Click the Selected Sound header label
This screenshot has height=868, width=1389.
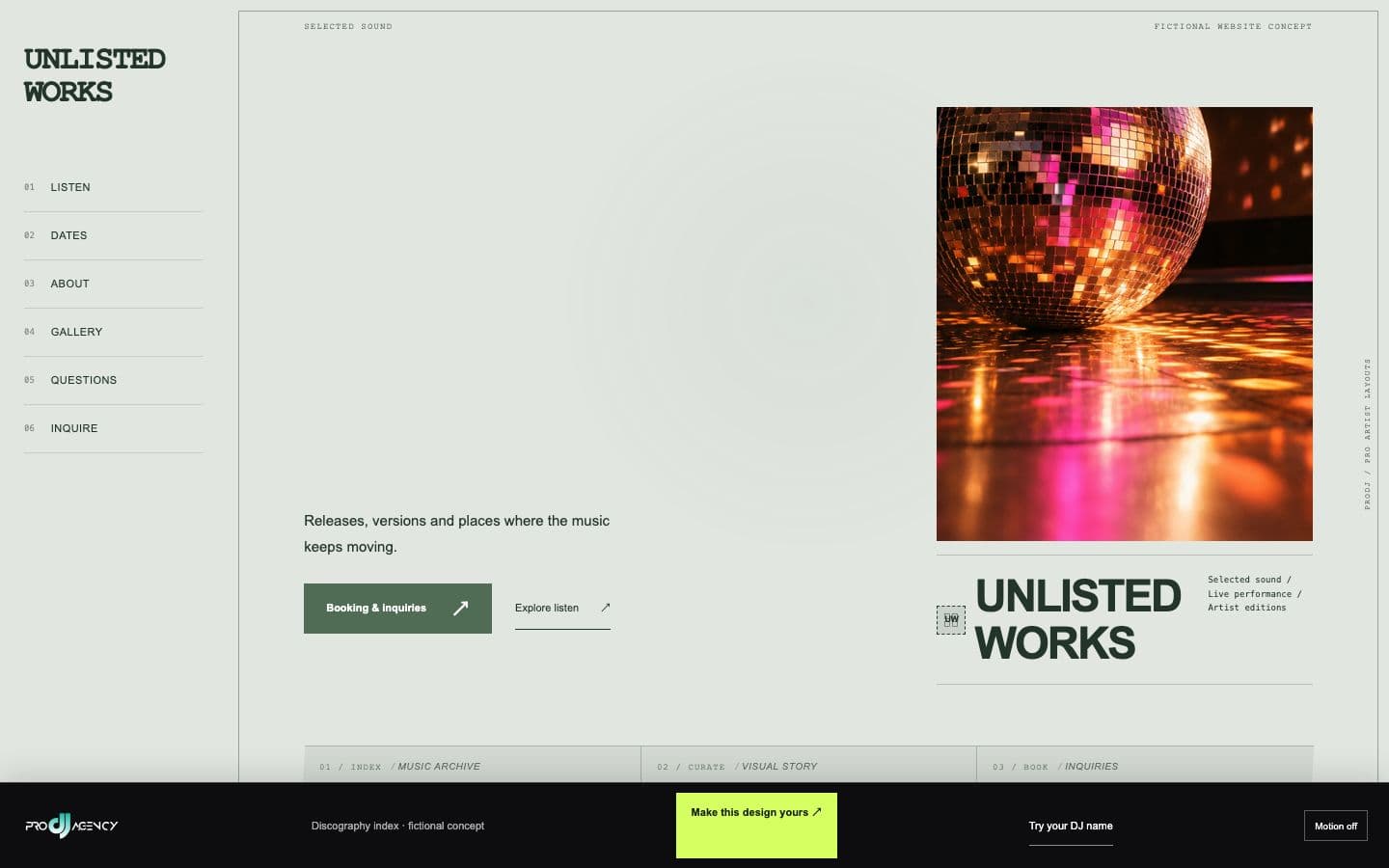tap(348, 26)
